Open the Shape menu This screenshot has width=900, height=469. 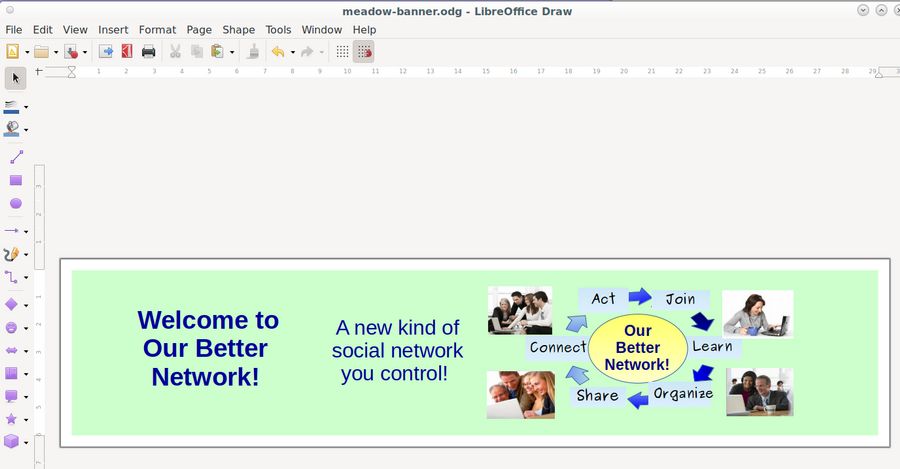pos(238,30)
